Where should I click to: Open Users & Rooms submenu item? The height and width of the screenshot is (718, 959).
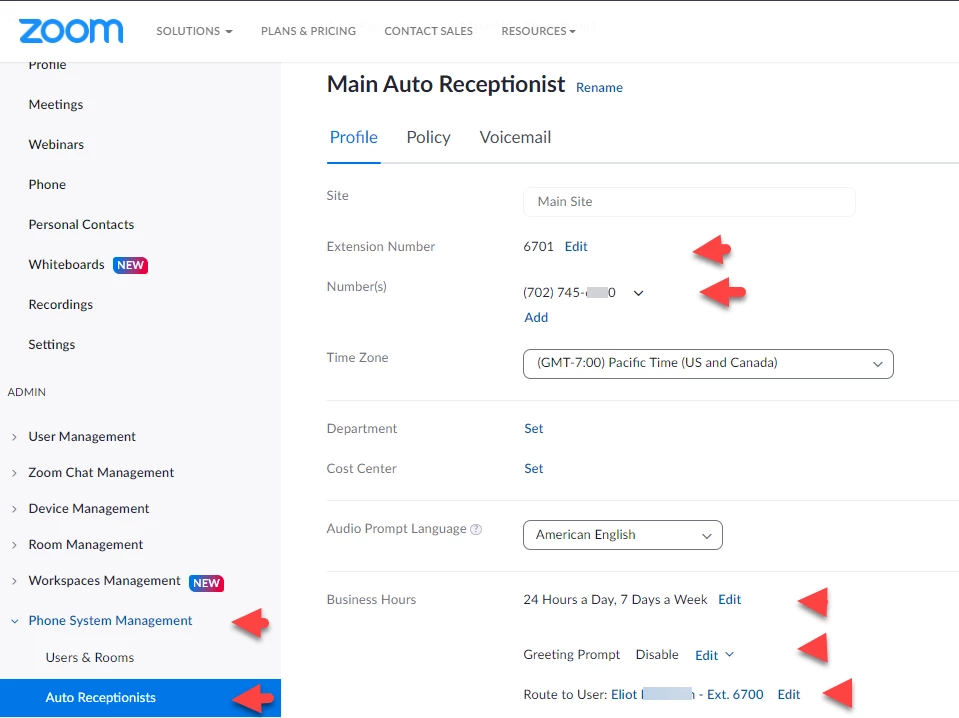90,657
